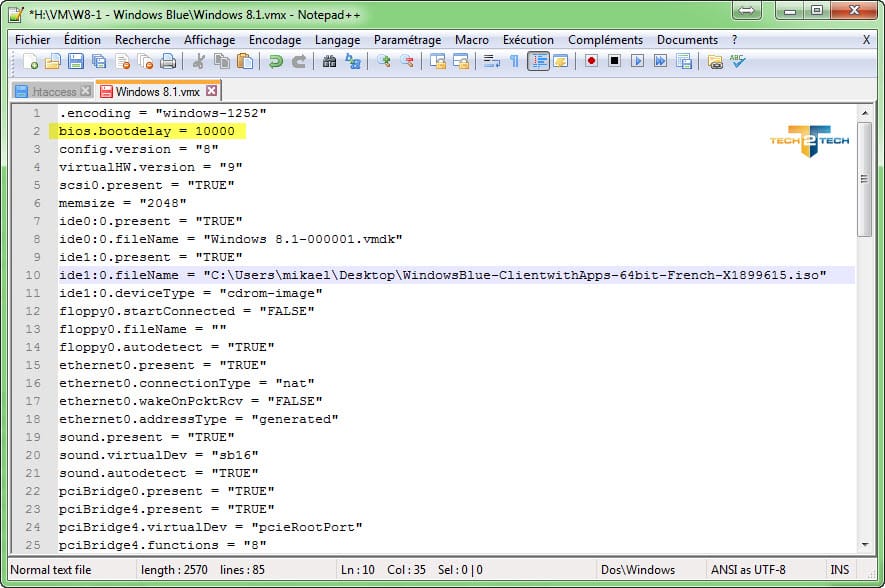The height and width of the screenshot is (588, 885).
Task: Click the Print icon in toolbar
Action: pos(168,62)
